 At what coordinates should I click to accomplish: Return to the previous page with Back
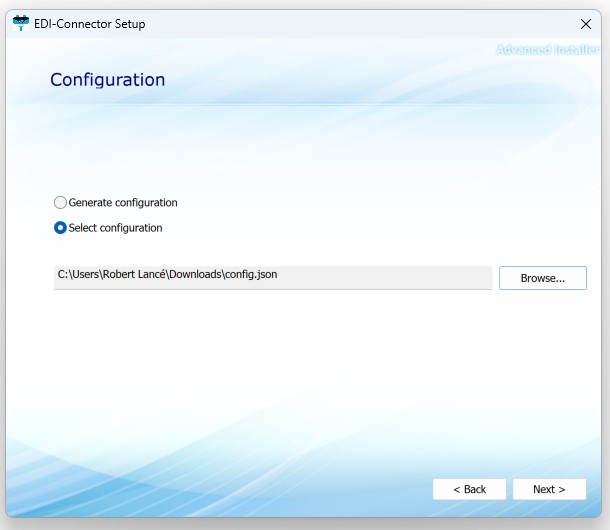(x=470, y=489)
